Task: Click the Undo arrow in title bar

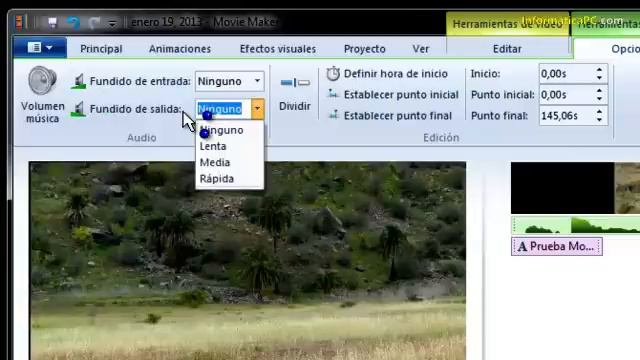Action: pyautogui.click(x=73, y=22)
